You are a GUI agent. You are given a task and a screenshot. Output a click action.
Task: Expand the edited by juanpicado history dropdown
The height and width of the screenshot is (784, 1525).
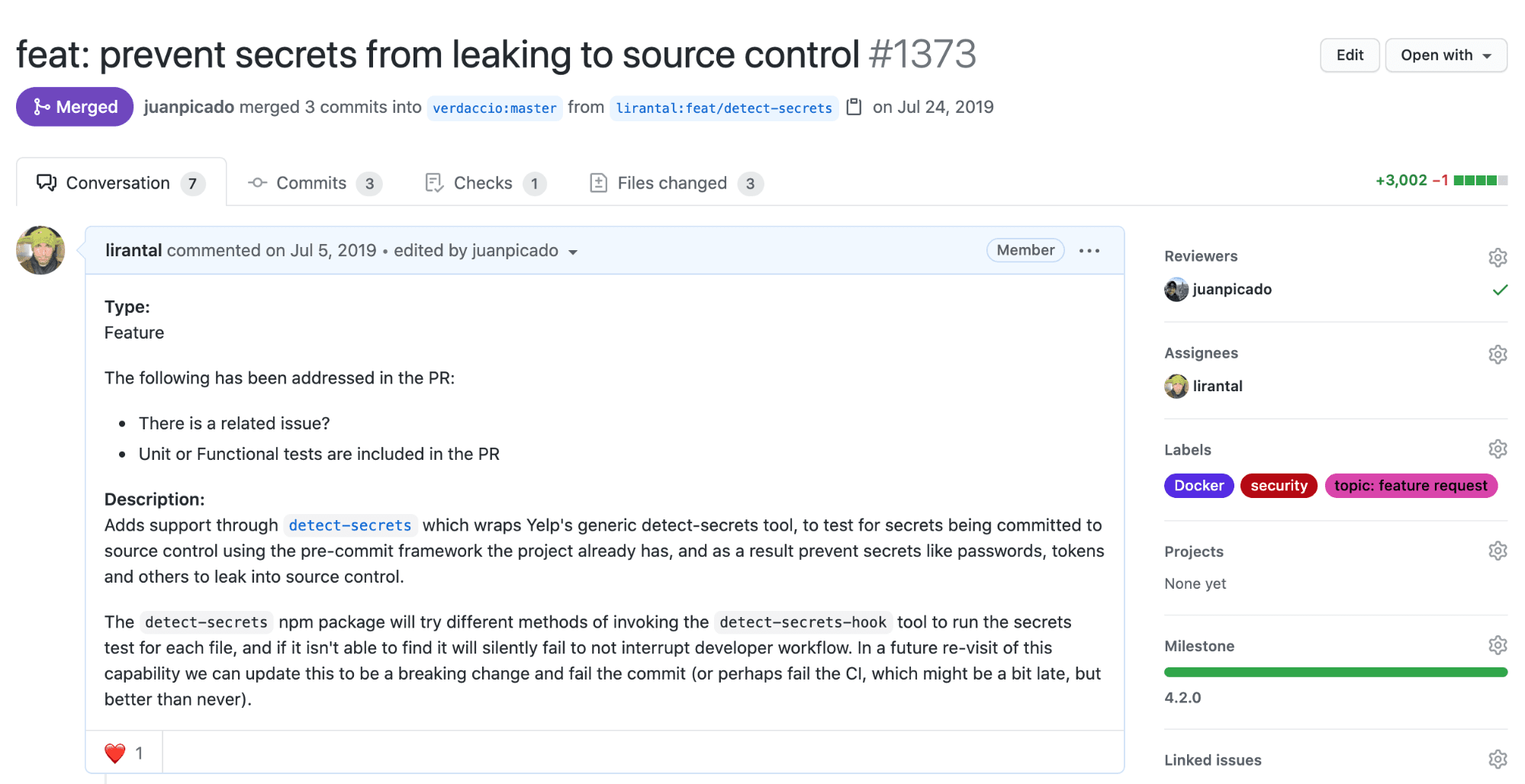[573, 252]
